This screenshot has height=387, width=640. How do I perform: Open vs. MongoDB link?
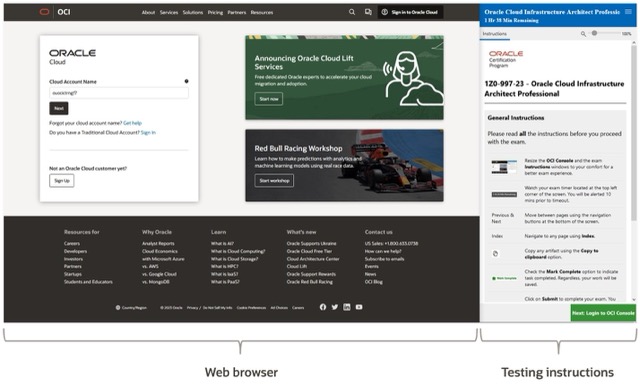(156, 282)
